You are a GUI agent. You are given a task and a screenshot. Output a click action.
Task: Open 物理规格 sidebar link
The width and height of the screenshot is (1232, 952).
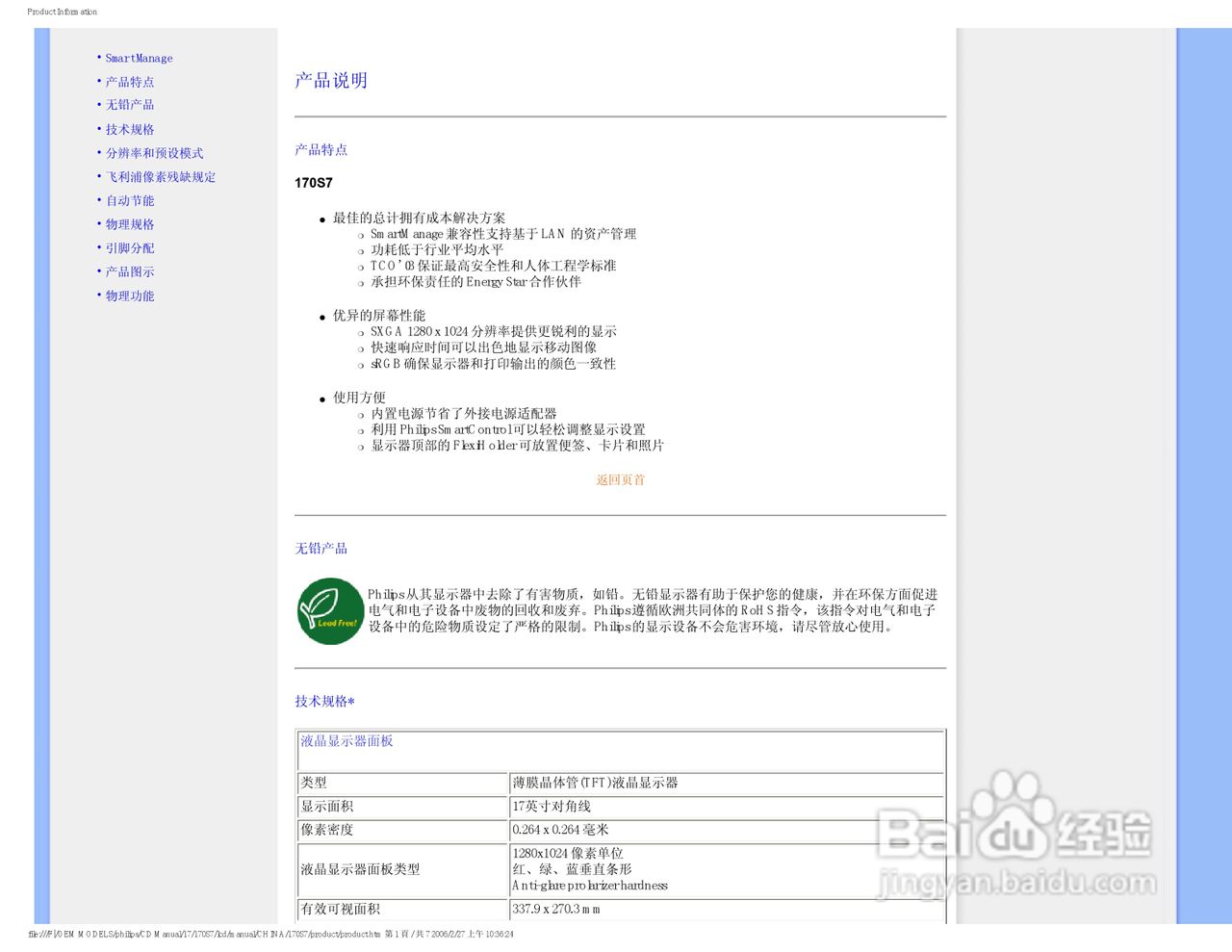[x=130, y=224]
